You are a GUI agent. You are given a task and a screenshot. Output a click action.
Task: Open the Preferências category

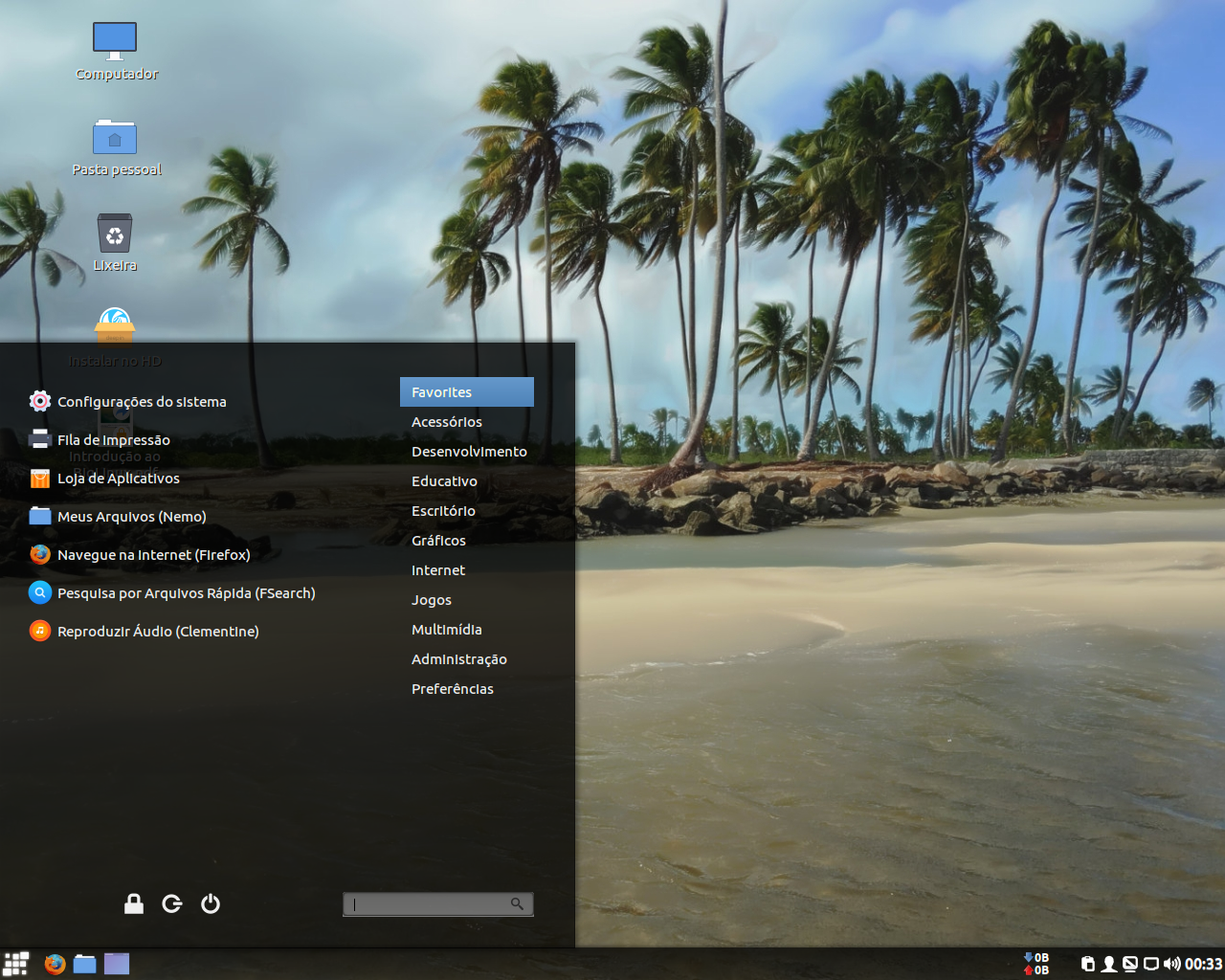point(467,688)
